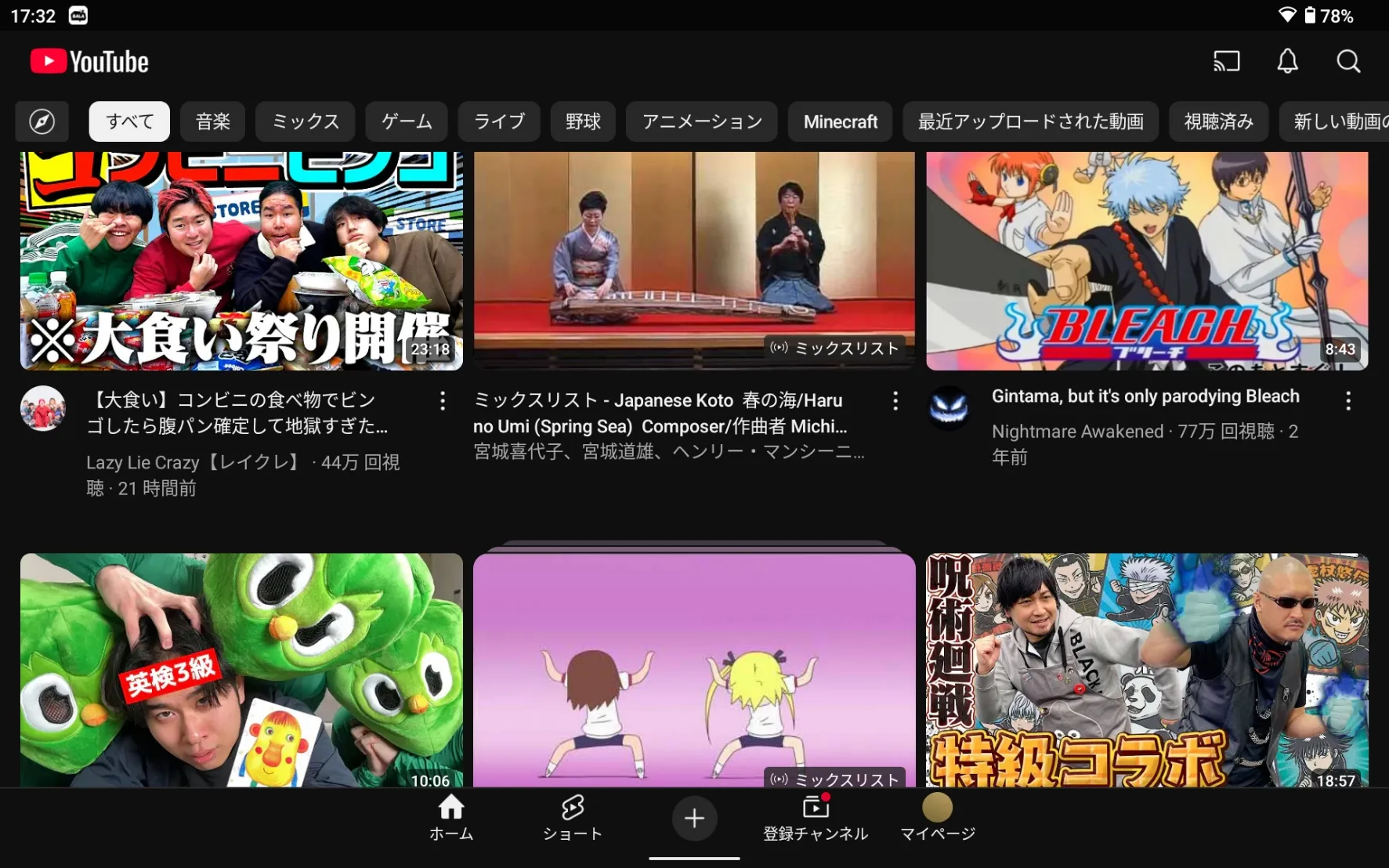Play the 呪術廻戦 特級コラボ video

click(1147, 671)
